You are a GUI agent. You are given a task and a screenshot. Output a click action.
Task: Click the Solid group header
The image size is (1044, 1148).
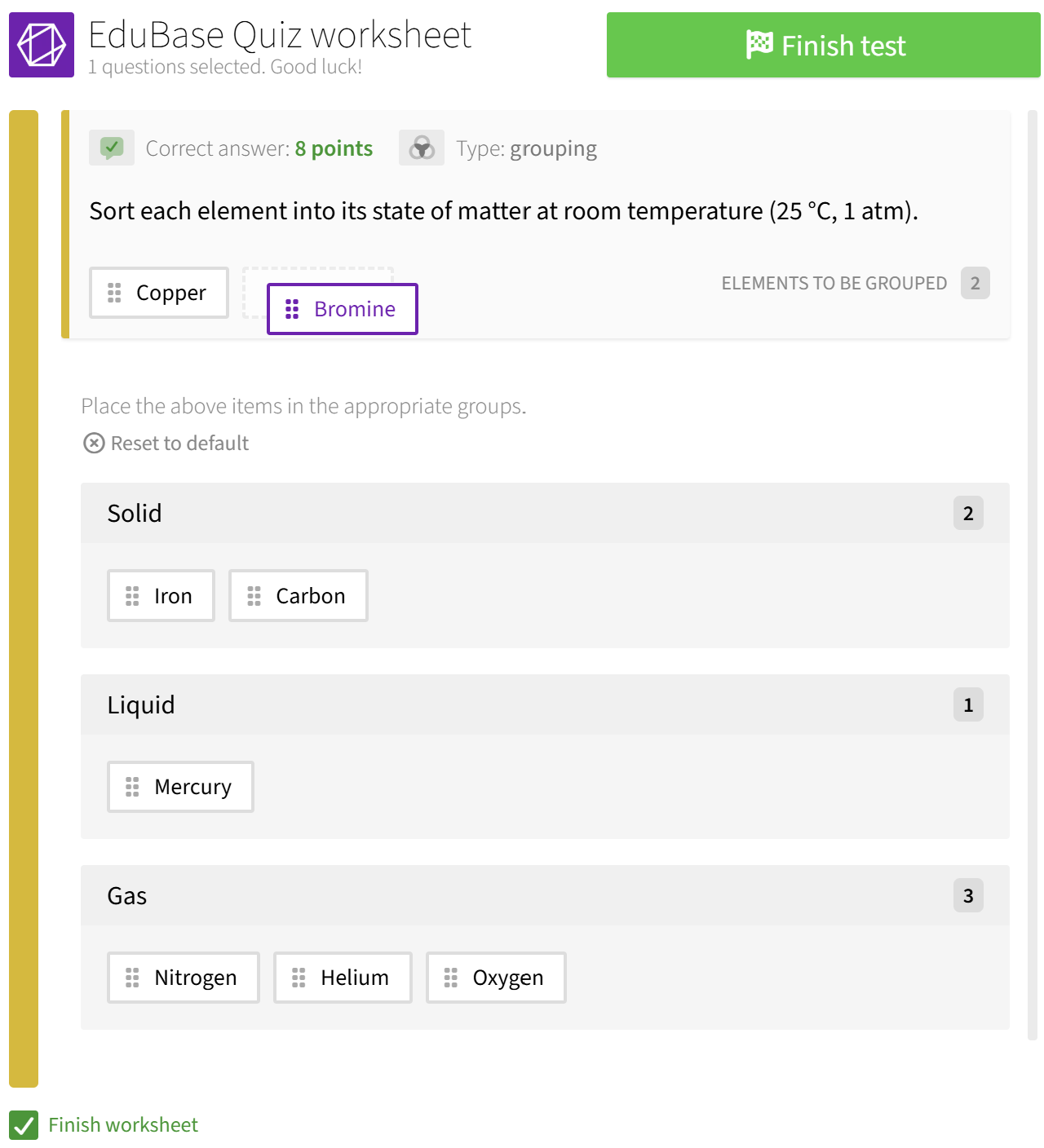point(135,513)
